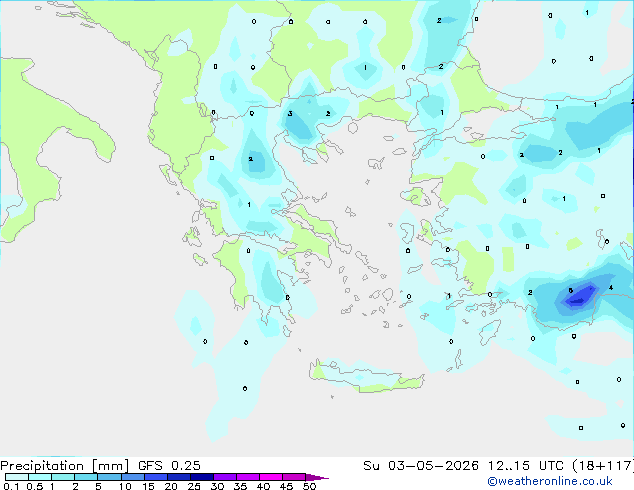Click the legend label "0.1"
The height and width of the screenshot is (490, 634).
pos(11,486)
